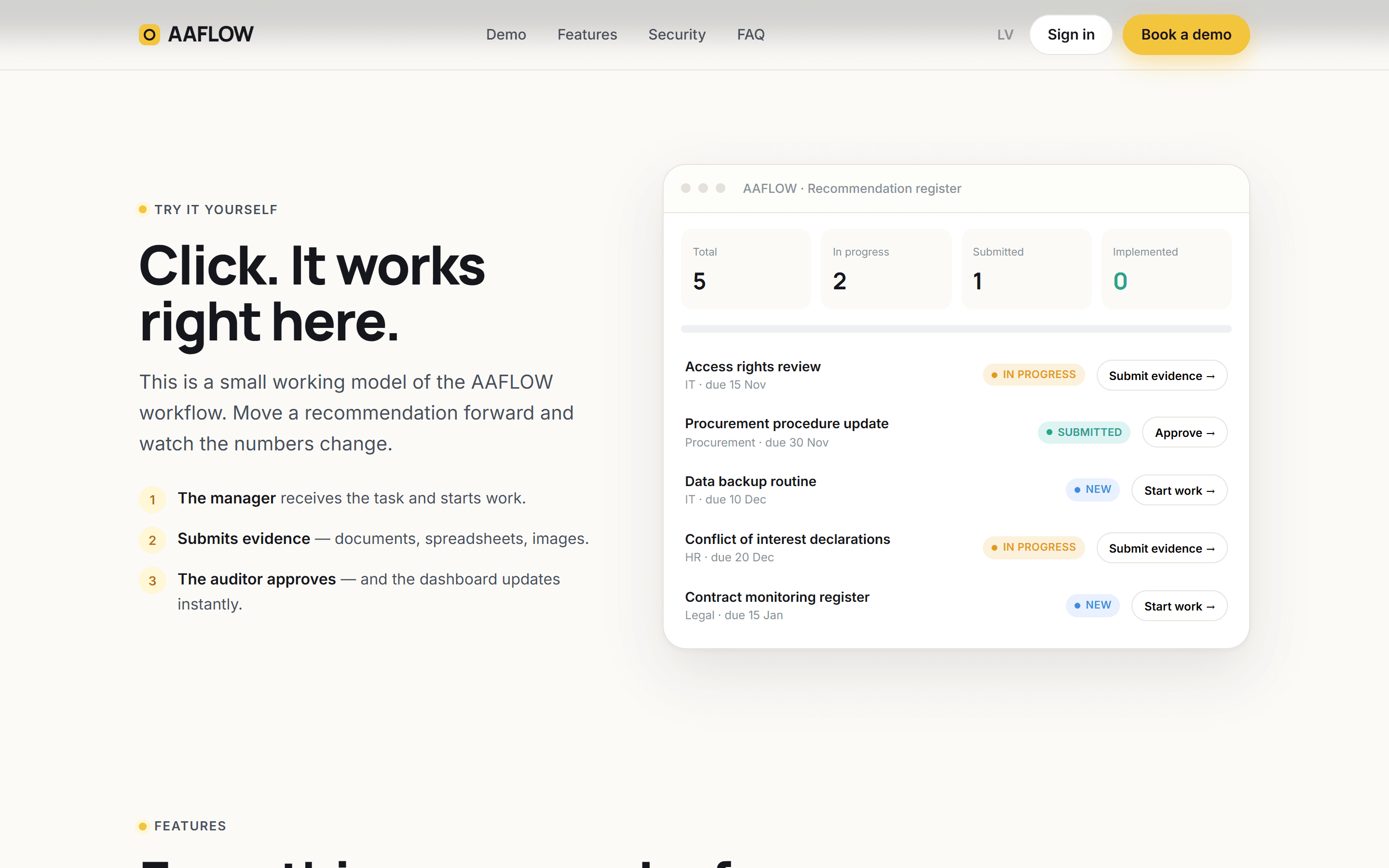Click the NEW badge for Data backup routine
This screenshot has height=868, width=1389.
point(1092,489)
